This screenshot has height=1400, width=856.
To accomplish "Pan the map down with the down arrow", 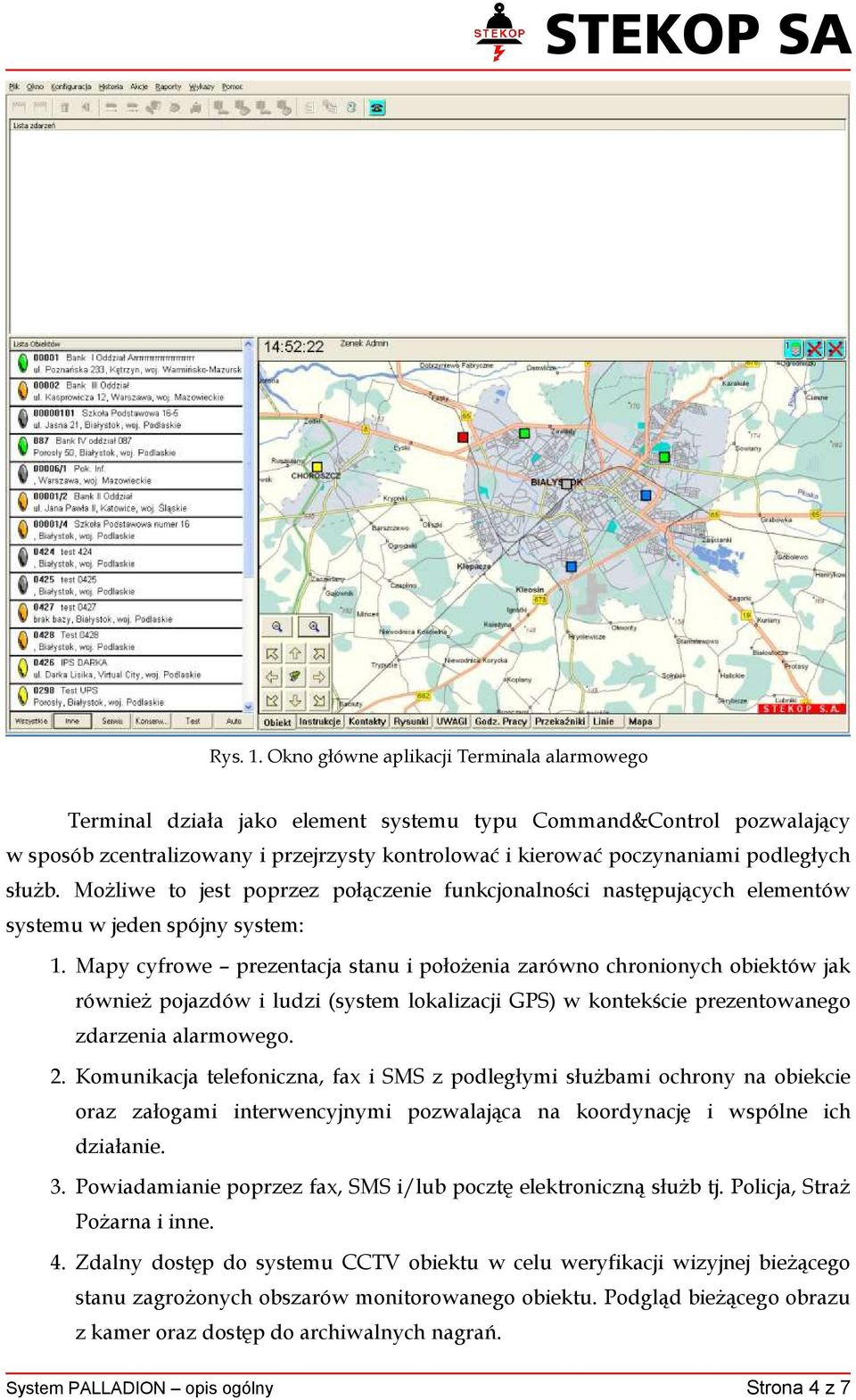I will (x=295, y=700).
